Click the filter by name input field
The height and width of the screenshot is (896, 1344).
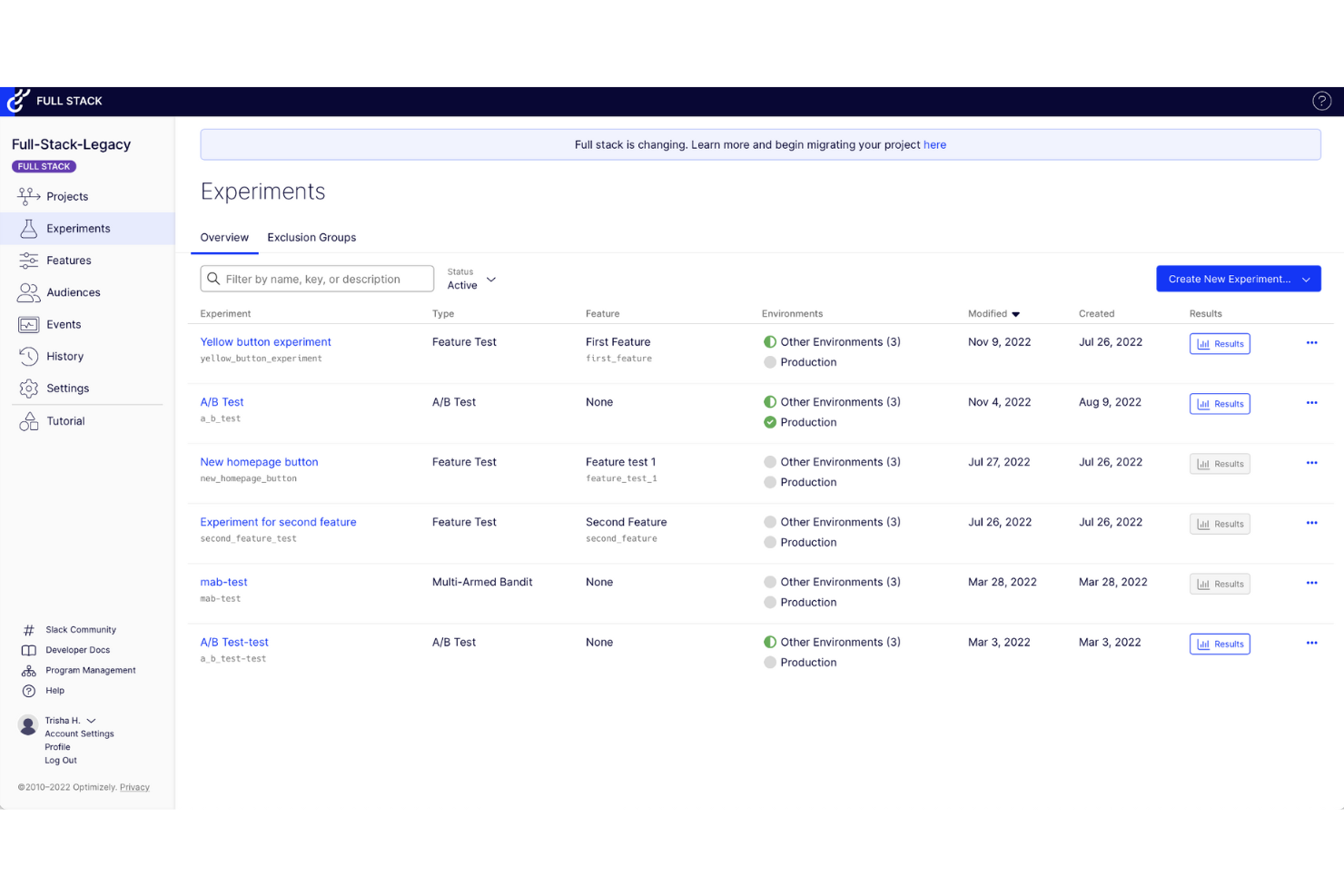pyautogui.click(x=317, y=279)
